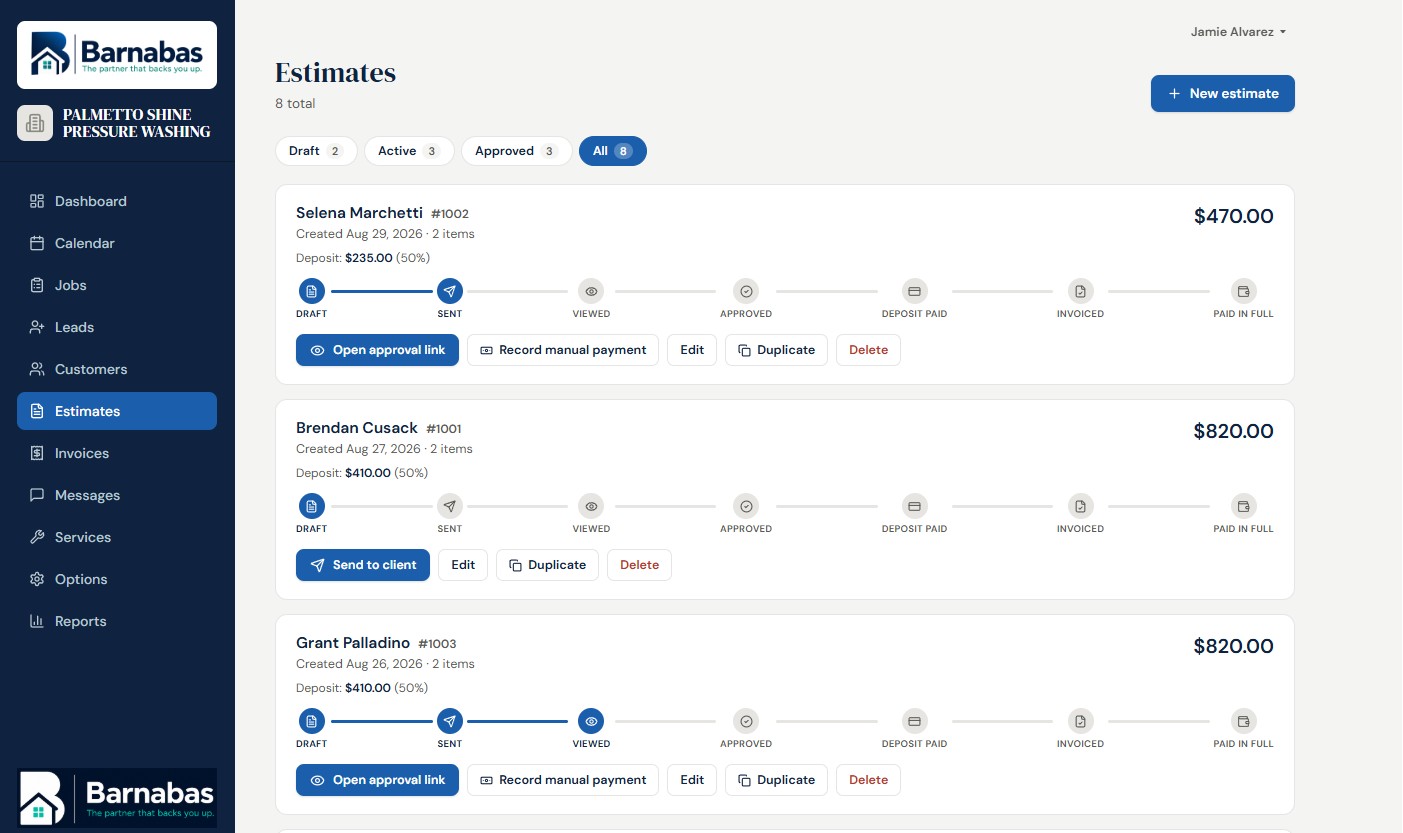1403x833 pixels.
Task: Click Selena Marchetti's $470.00 estimate total
Action: [x=1234, y=216]
